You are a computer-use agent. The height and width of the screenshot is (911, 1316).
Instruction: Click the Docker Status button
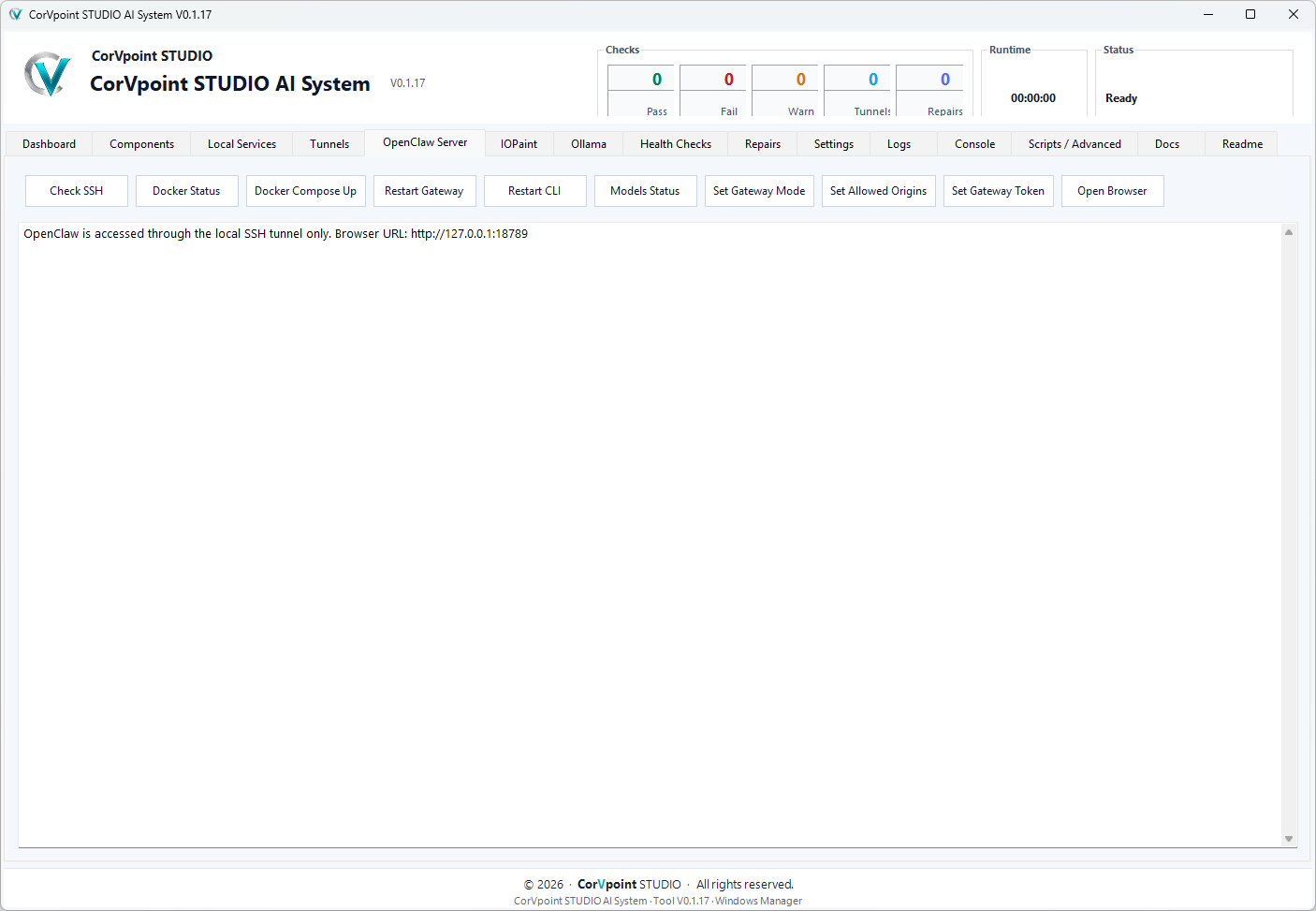point(186,191)
